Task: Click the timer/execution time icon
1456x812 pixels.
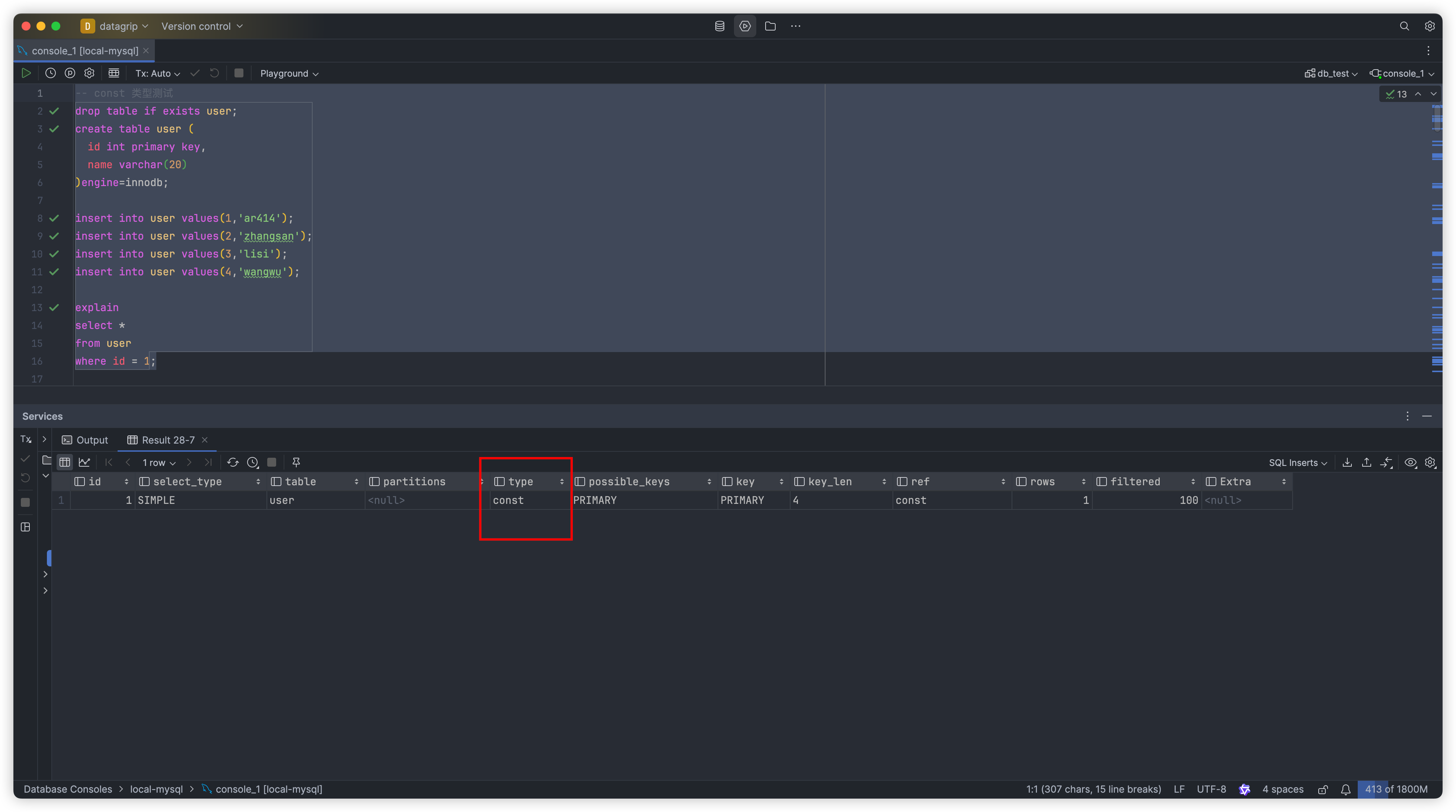Action: tap(253, 462)
